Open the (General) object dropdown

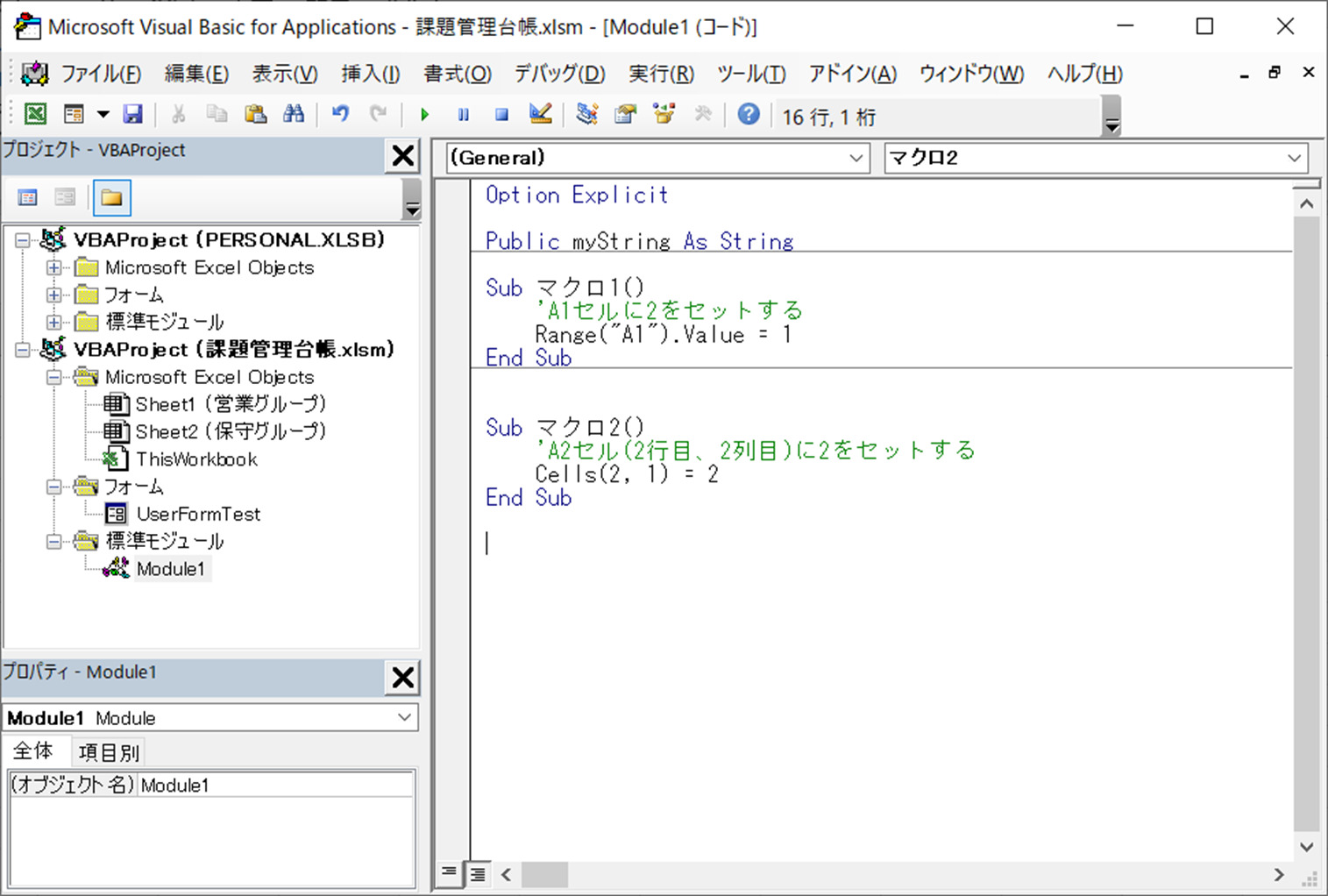tap(855, 158)
